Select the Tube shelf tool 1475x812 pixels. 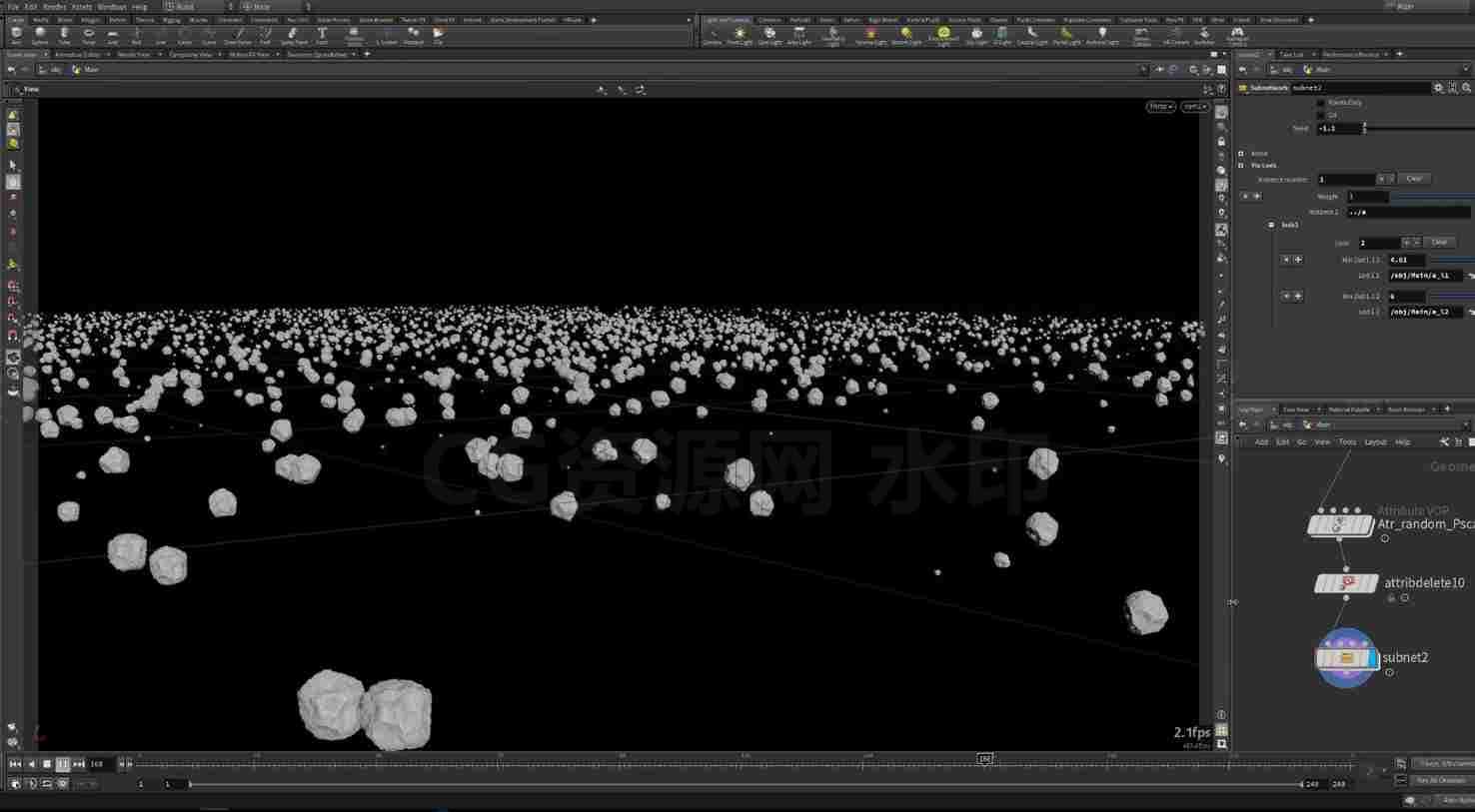tap(64, 35)
